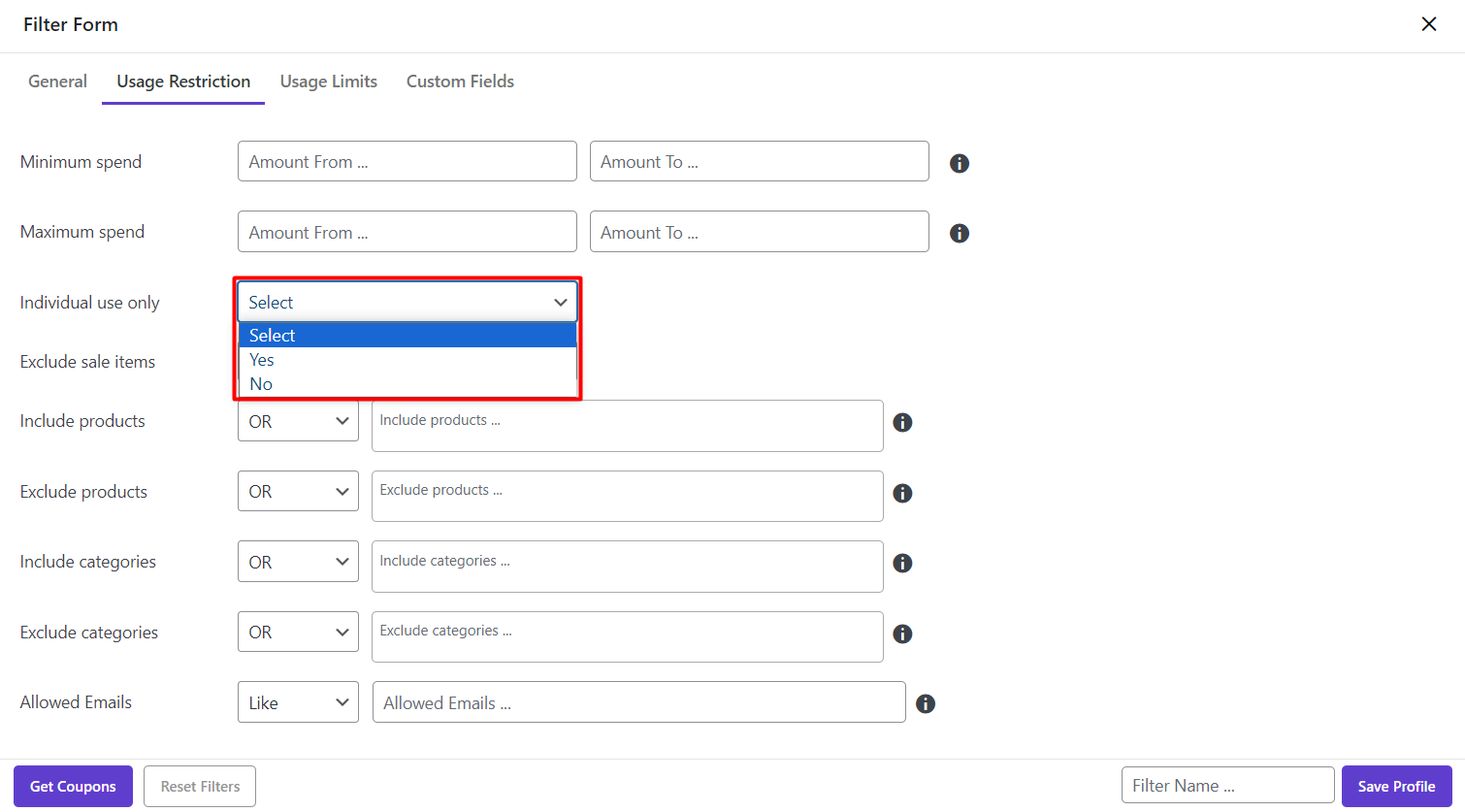The width and height of the screenshot is (1465, 812).
Task: Click info icon beside Maximum spend
Action: click(959, 233)
